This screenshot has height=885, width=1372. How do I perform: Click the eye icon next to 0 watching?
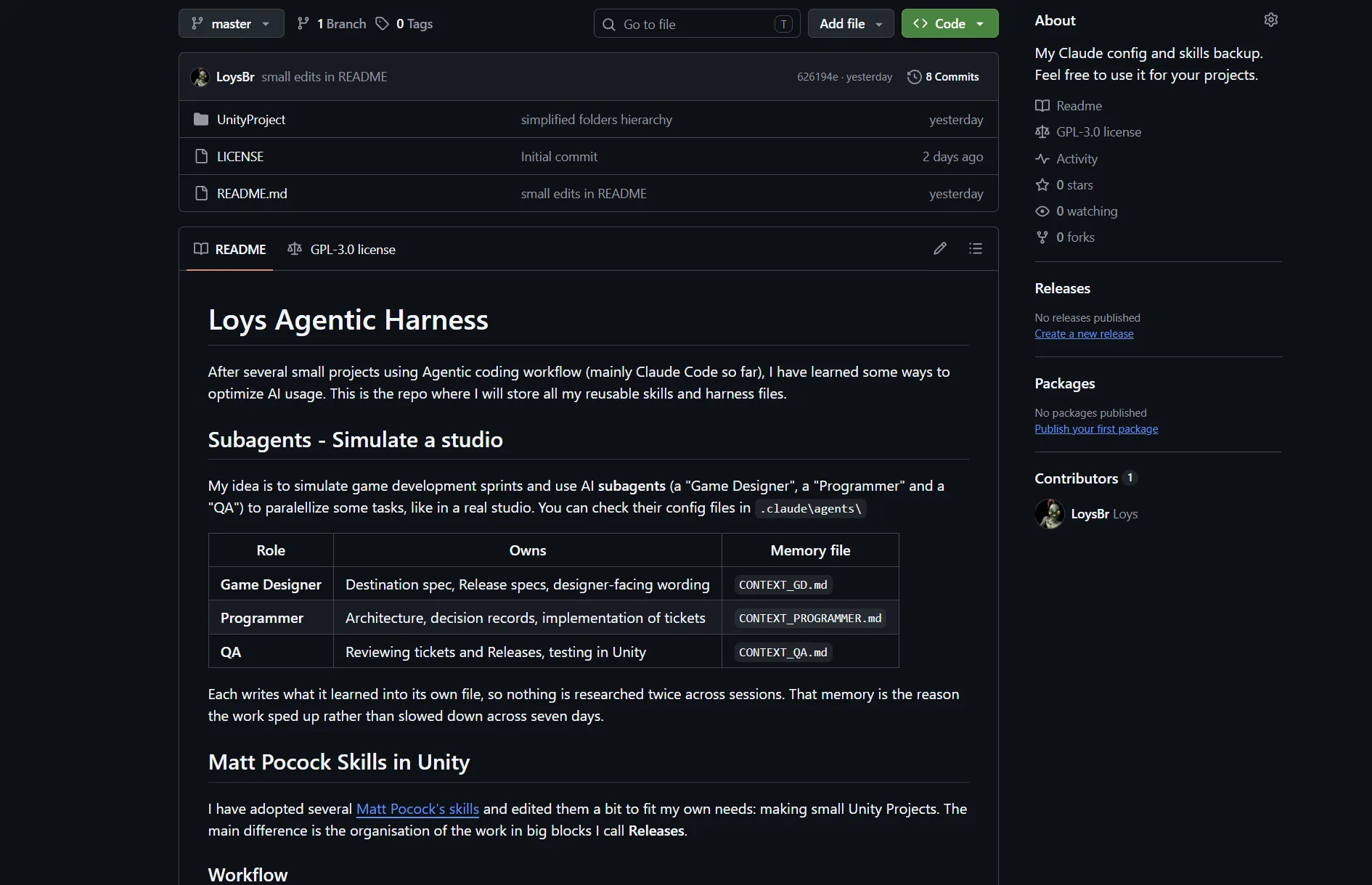click(1042, 211)
